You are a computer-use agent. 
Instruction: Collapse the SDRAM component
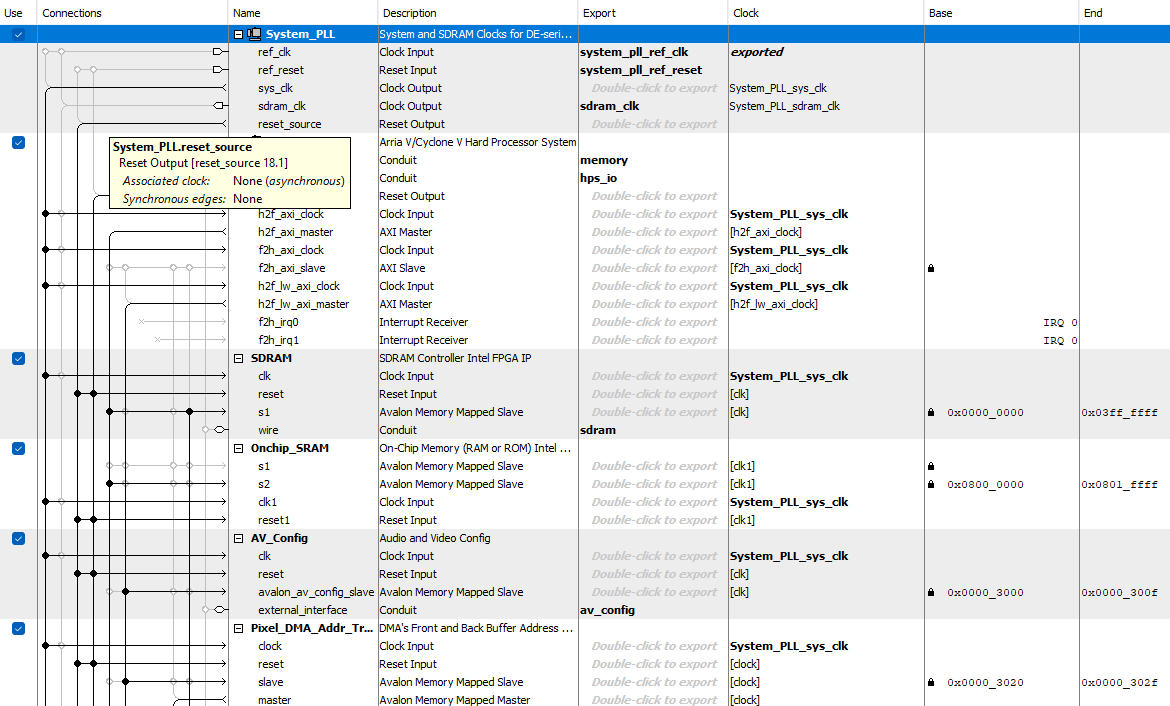click(x=239, y=358)
